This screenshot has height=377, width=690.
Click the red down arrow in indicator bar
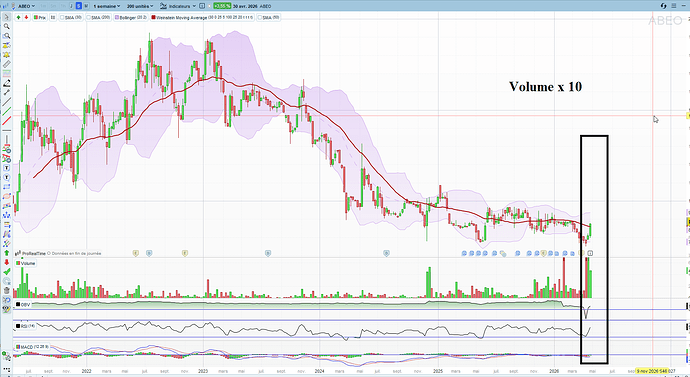[26, 17]
